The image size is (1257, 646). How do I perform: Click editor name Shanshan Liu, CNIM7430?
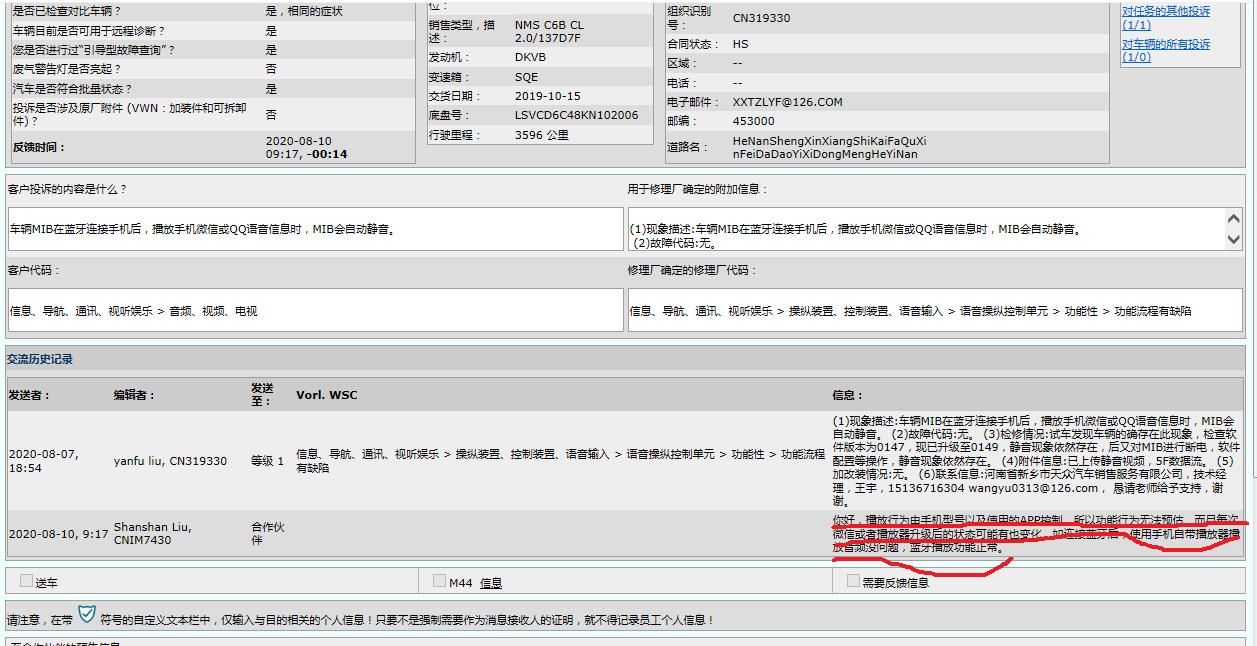click(152, 533)
